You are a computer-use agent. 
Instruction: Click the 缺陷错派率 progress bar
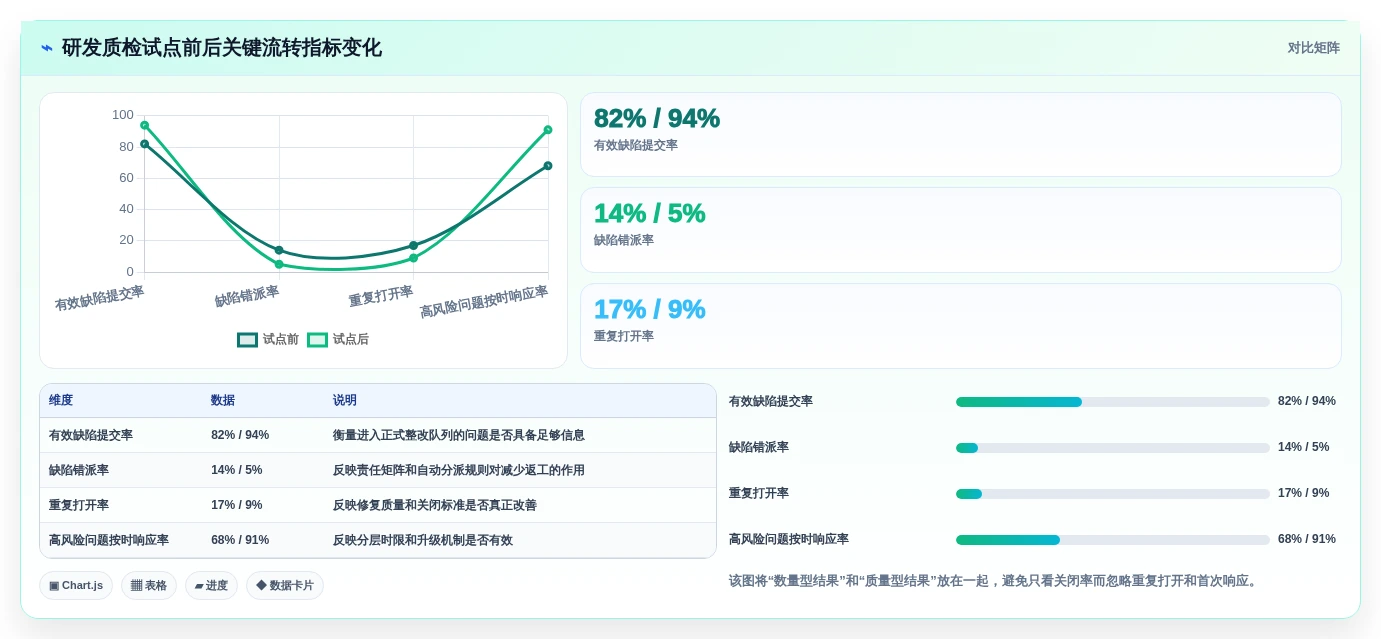pos(1113,448)
